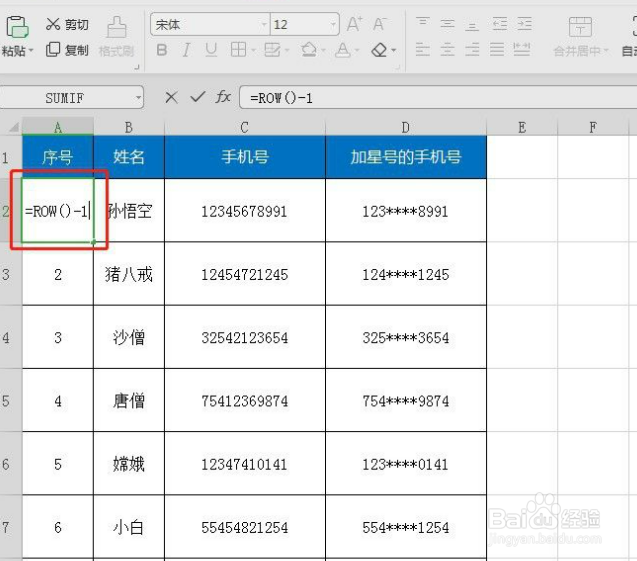Apply font color A

pyautogui.click(x=343, y=50)
